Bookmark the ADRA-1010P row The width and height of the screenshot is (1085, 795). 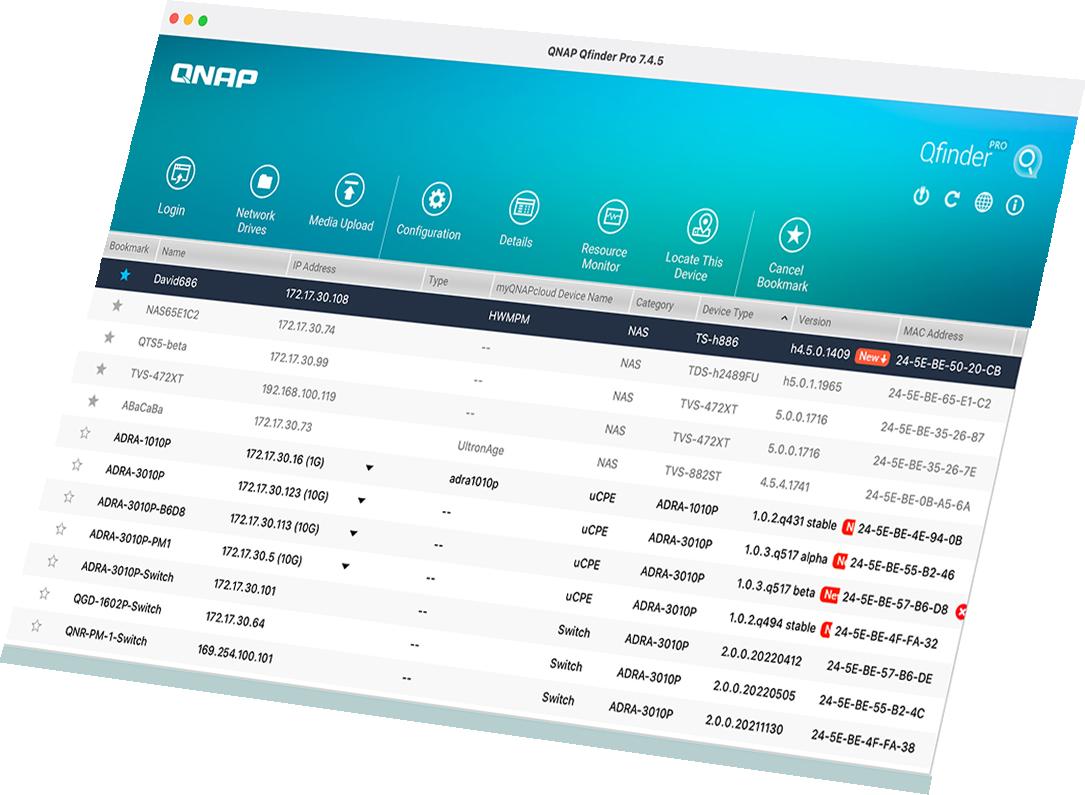[84, 432]
